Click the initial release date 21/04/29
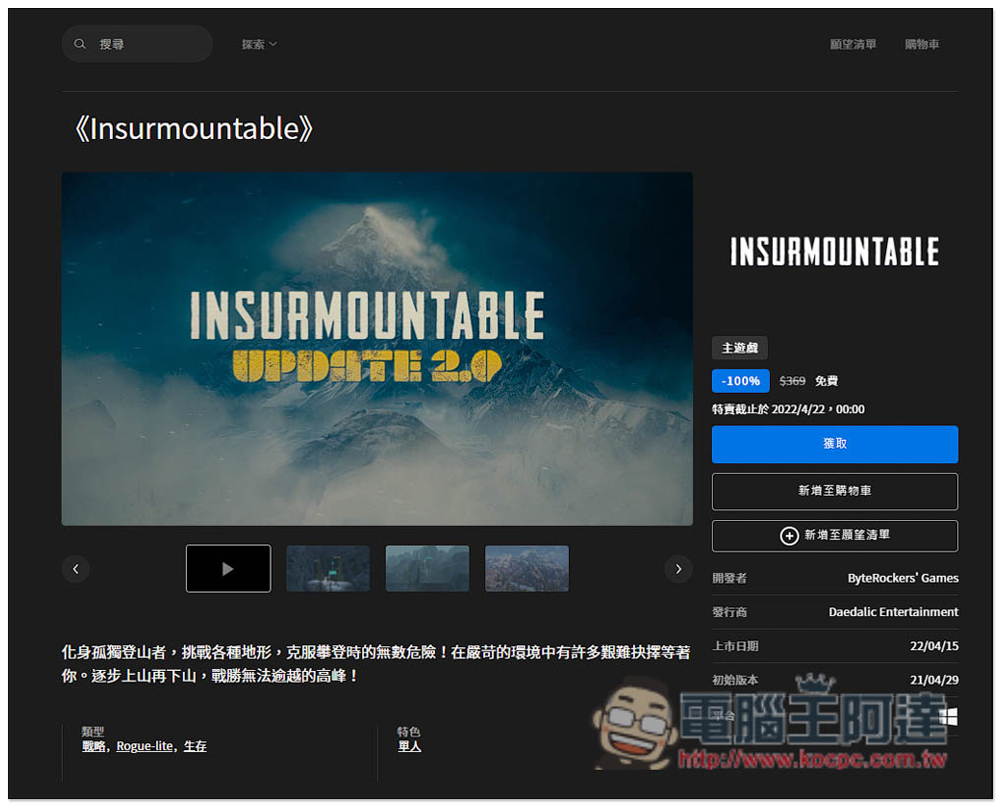Viewport: 1000px width, 808px height. pyautogui.click(x=934, y=680)
